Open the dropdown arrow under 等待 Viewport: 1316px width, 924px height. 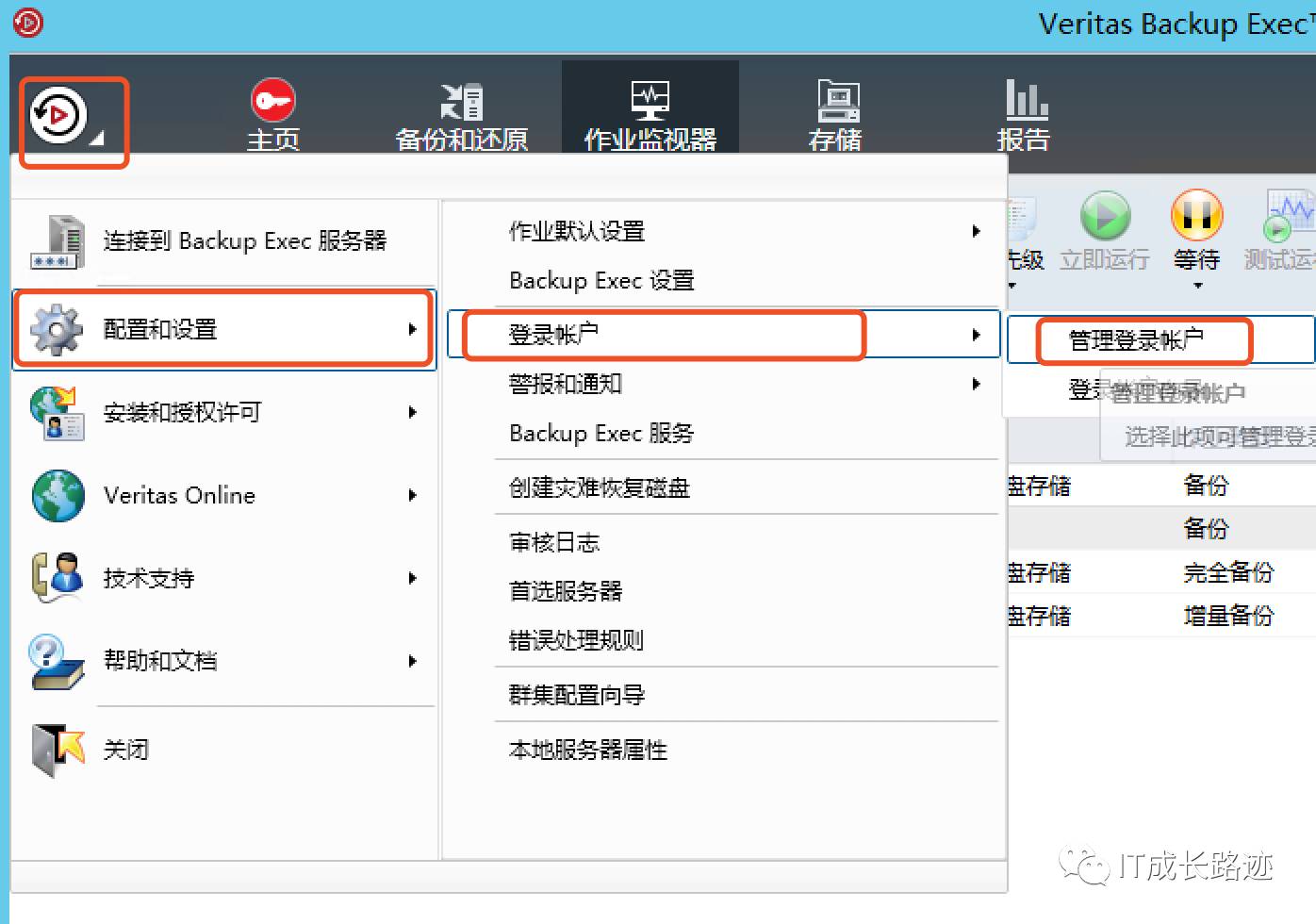(x=1198, y=286)
